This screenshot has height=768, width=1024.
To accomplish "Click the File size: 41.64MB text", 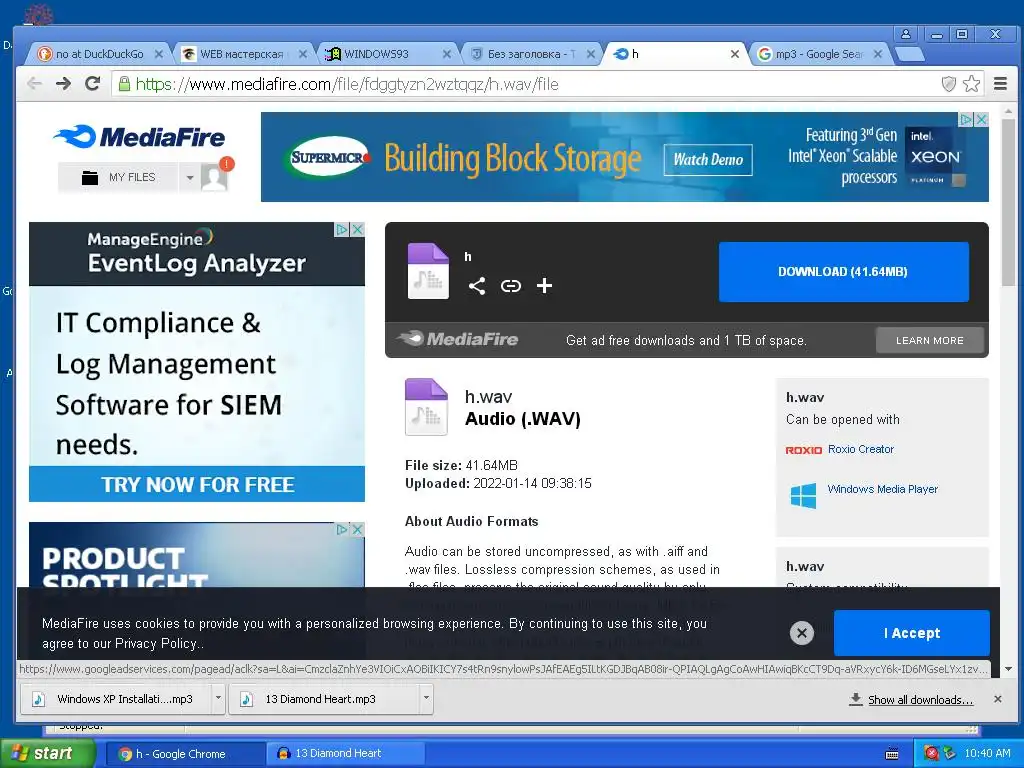I will pos(461,465).
